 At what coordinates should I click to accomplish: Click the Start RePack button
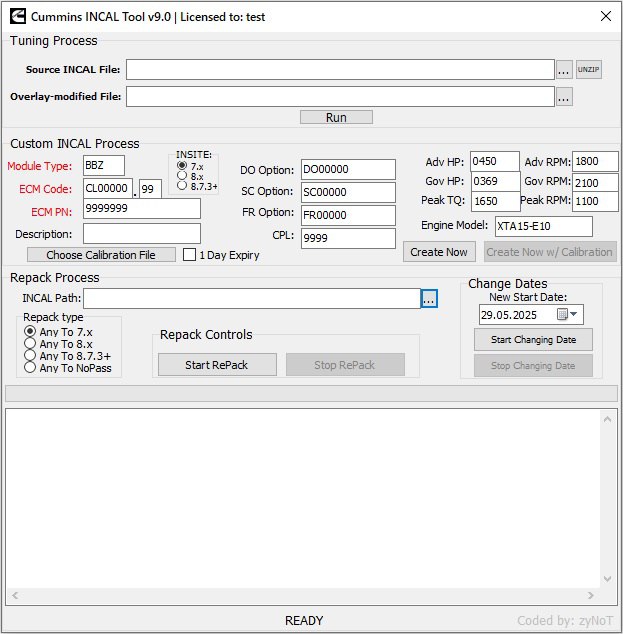(217, 365)
